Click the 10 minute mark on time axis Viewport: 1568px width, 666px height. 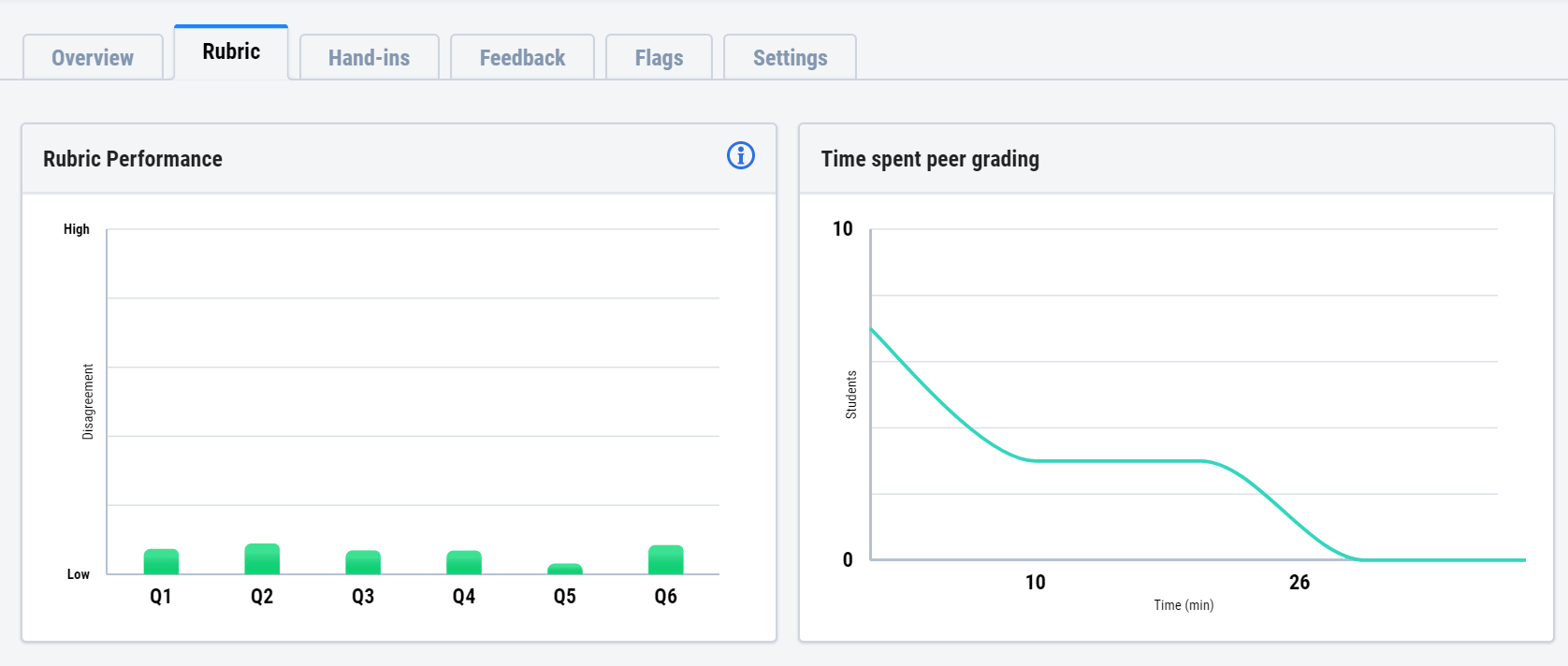1035,583
